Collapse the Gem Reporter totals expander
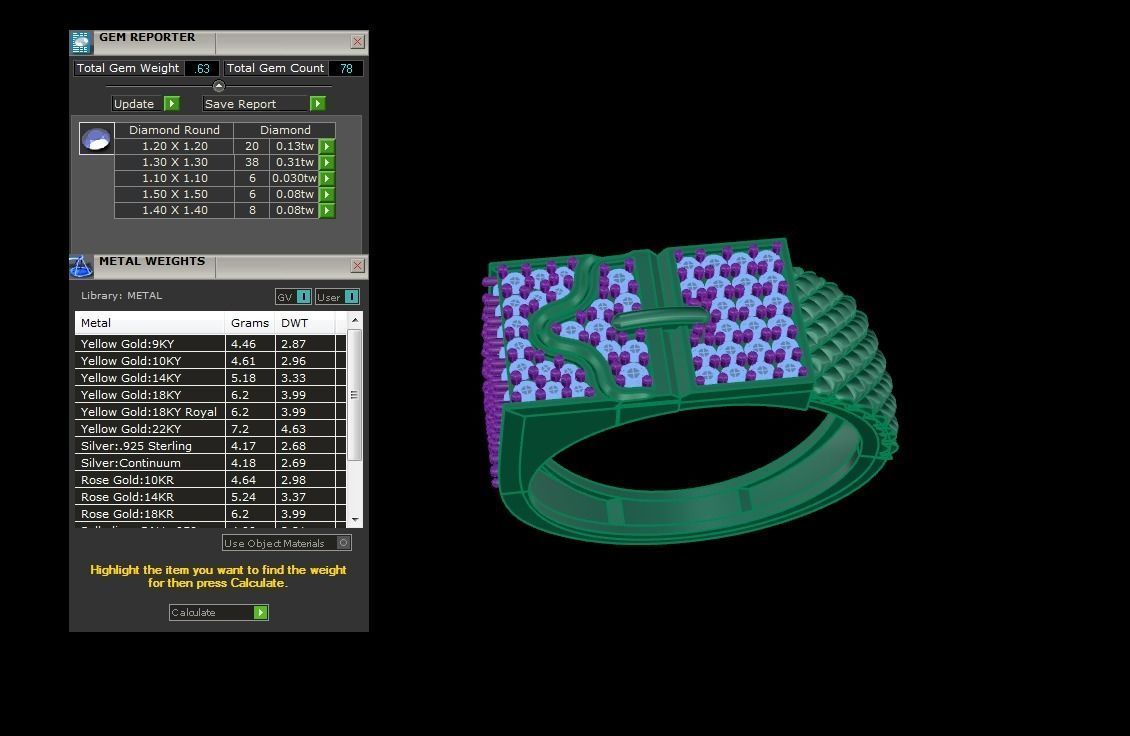The width and height of the screenshot is (1130, 736). [219, 86]
